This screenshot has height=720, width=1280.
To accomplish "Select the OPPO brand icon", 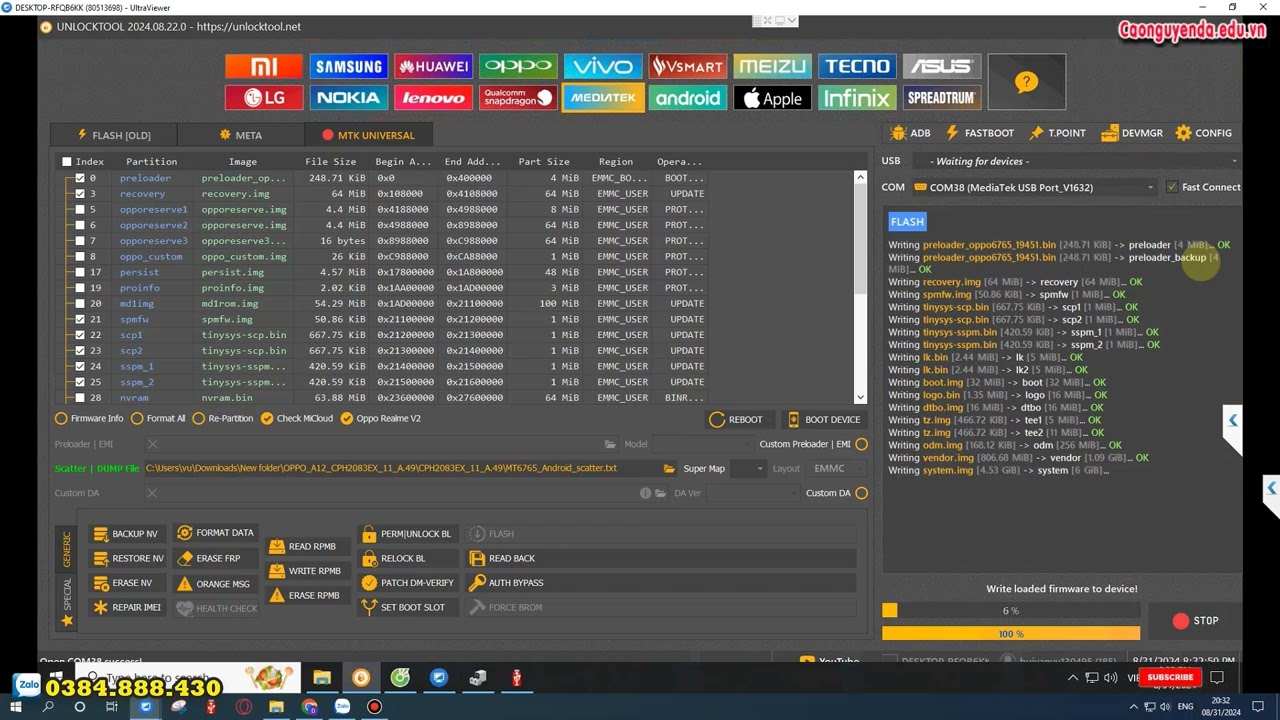I will [x=518, y=66].
